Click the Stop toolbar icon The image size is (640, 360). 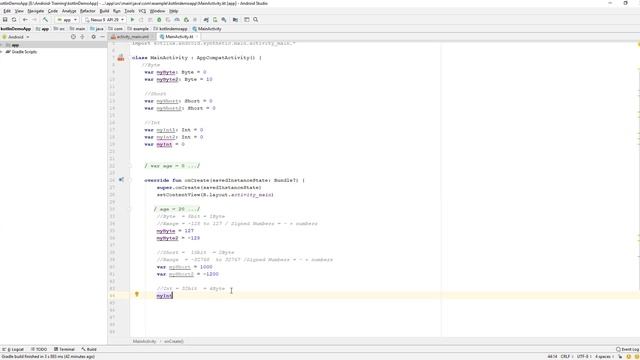(x=195, y=20)
